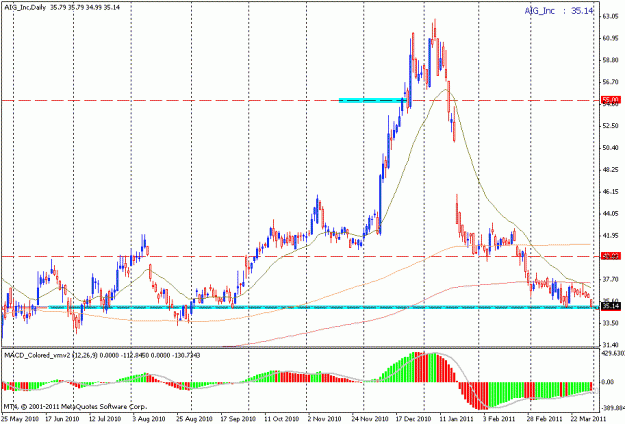625x424 pixels.
Task: Click the 3 Aug 2010 date label
Action: point(148,419)
